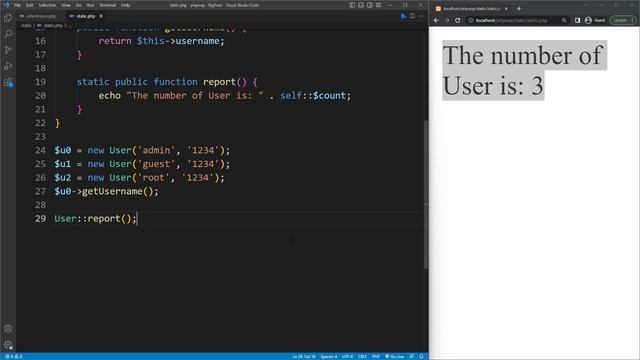This screenshot has width=640, height=360.
Task: Open the editor More Actions ellipsis
Action: pos(421,16)
